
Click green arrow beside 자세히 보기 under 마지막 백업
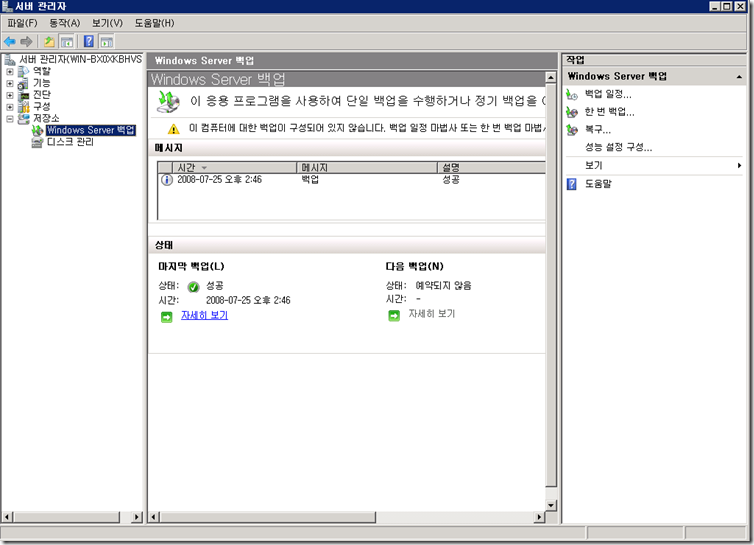[x=166, y=317]
